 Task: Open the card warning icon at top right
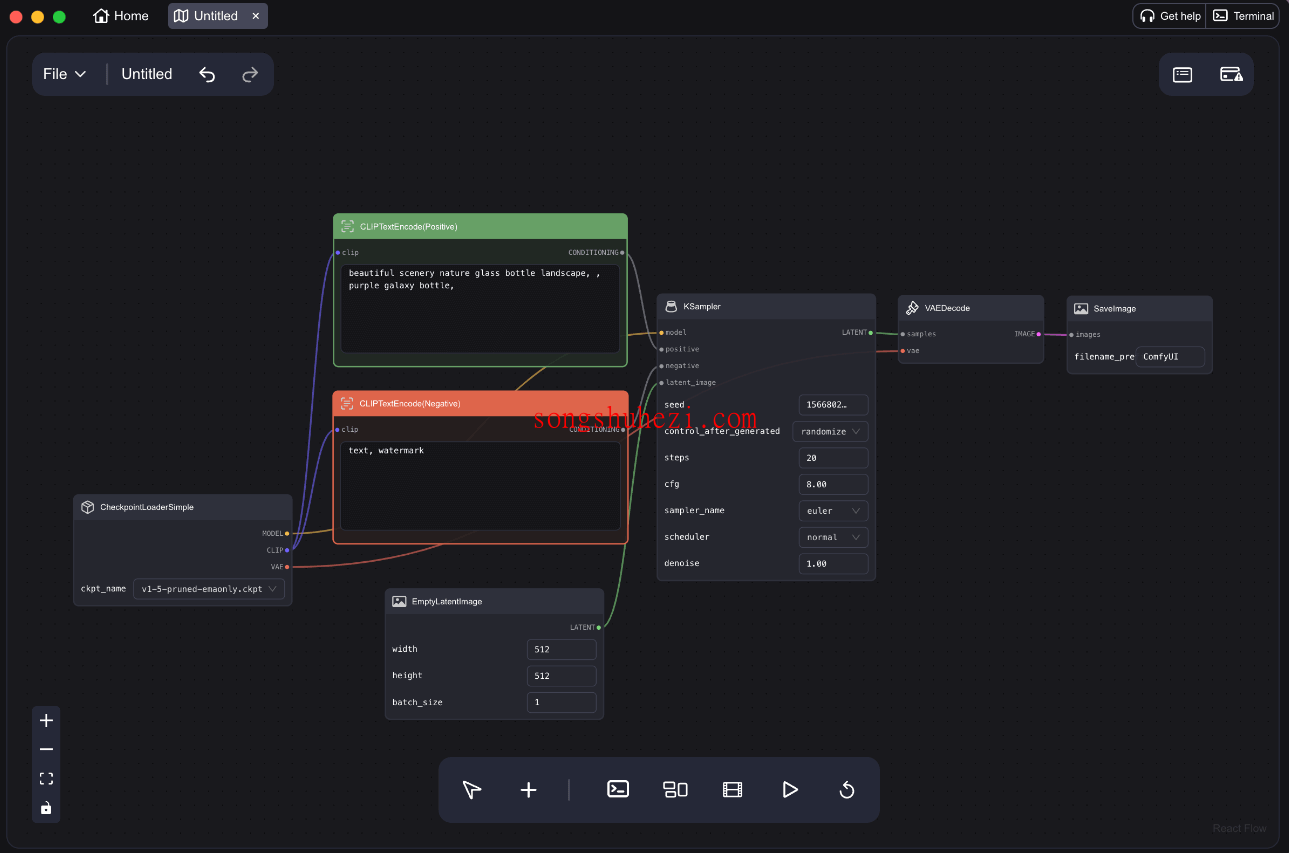pos(1231,74)
